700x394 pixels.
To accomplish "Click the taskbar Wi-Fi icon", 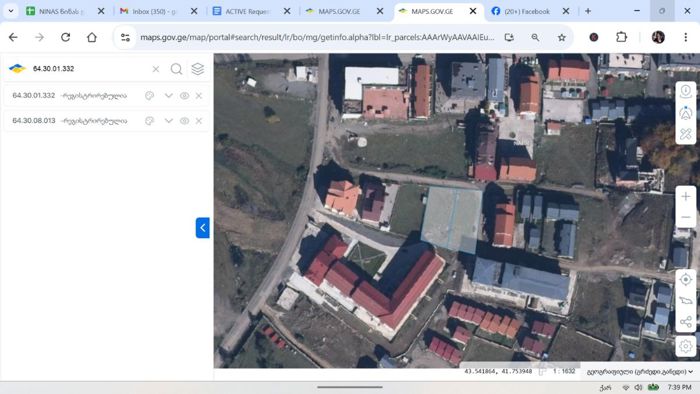I will [x=626, y=387].
